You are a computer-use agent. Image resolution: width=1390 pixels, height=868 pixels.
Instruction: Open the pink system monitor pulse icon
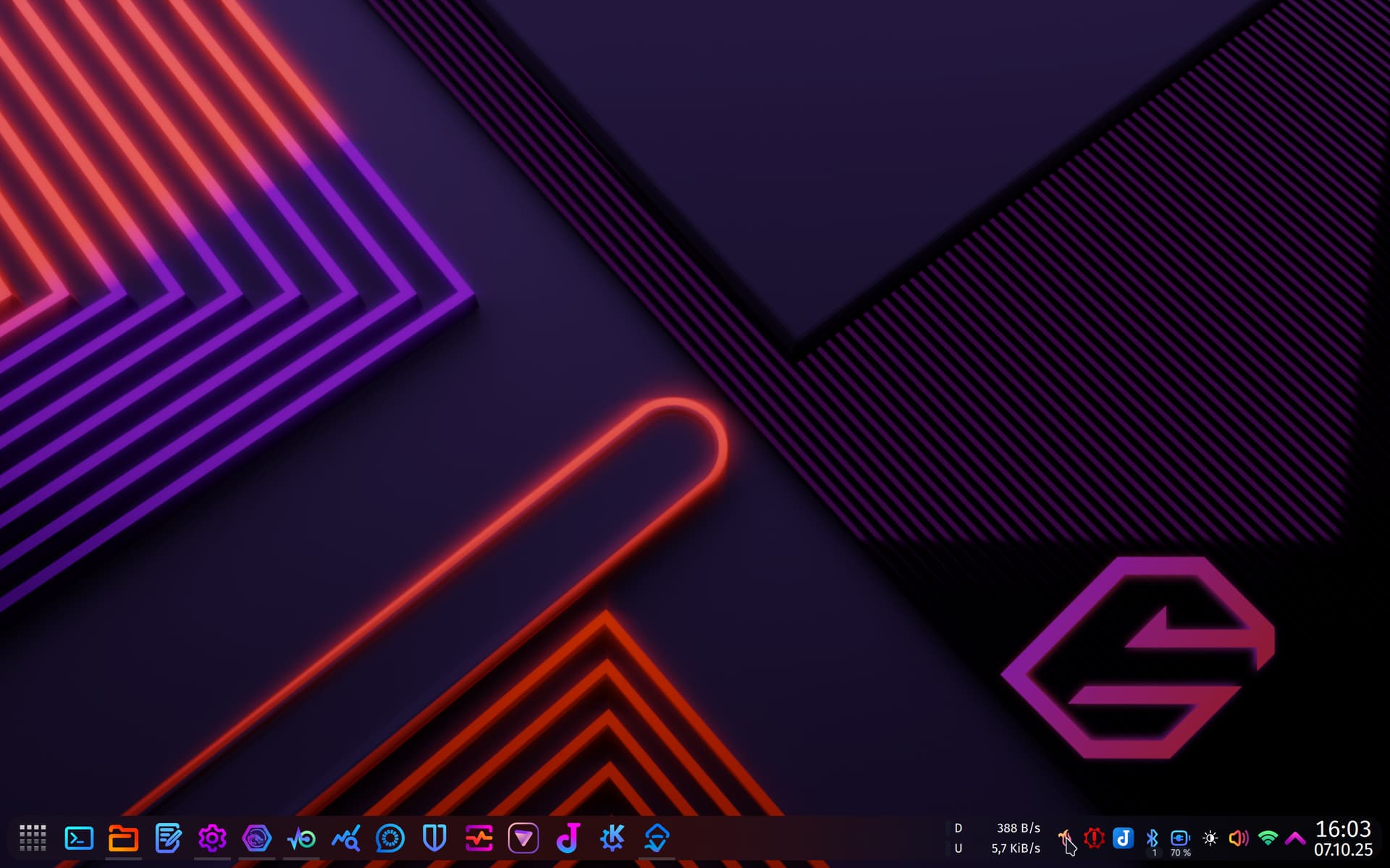point(479,838)
